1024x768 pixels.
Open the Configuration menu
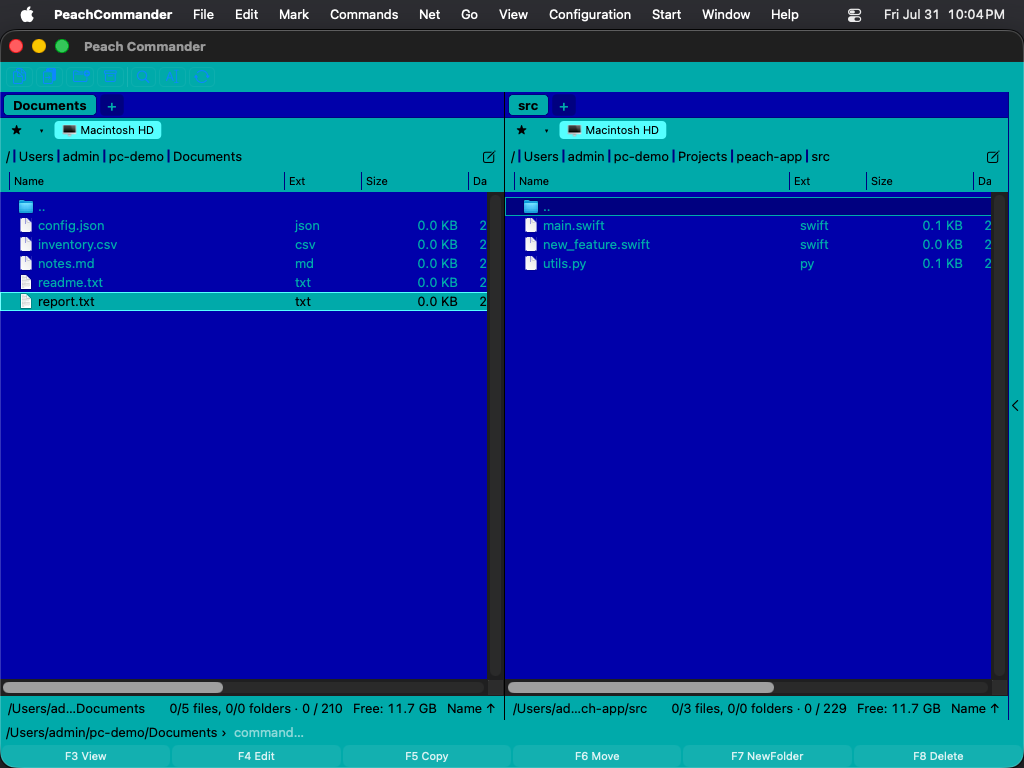point(590,14)
